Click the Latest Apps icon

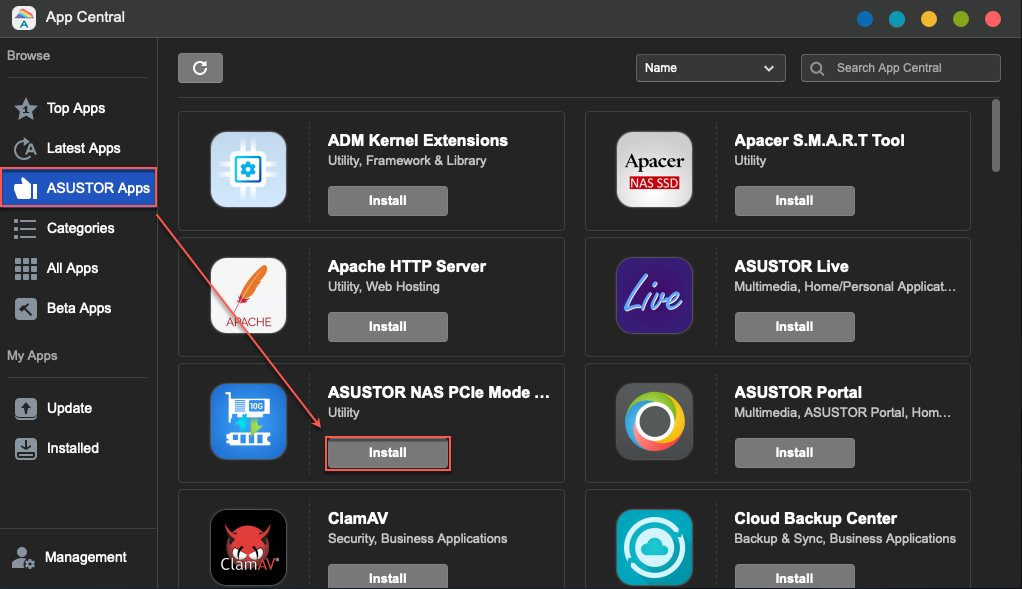(x=25, y=149)
